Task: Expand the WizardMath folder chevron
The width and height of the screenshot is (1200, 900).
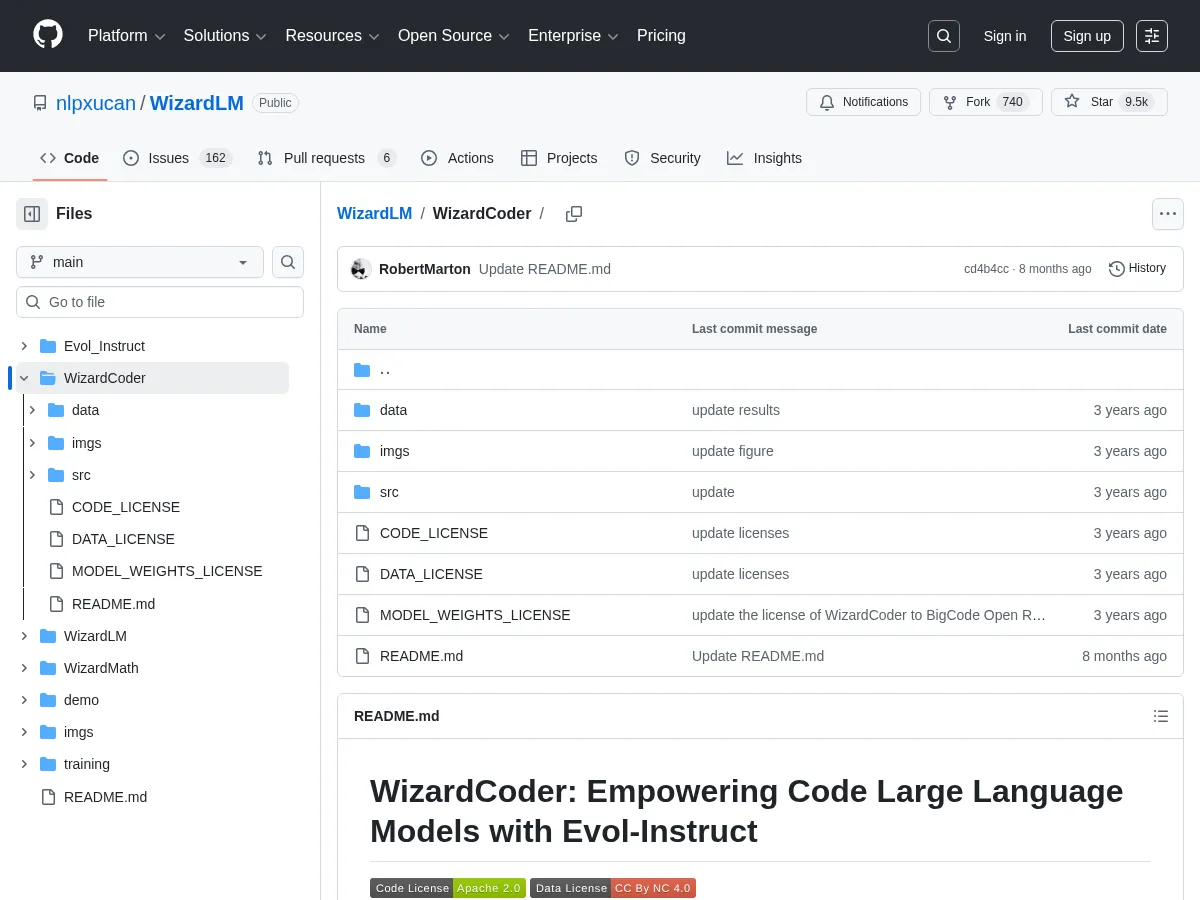Action: (x=24, y=668)
